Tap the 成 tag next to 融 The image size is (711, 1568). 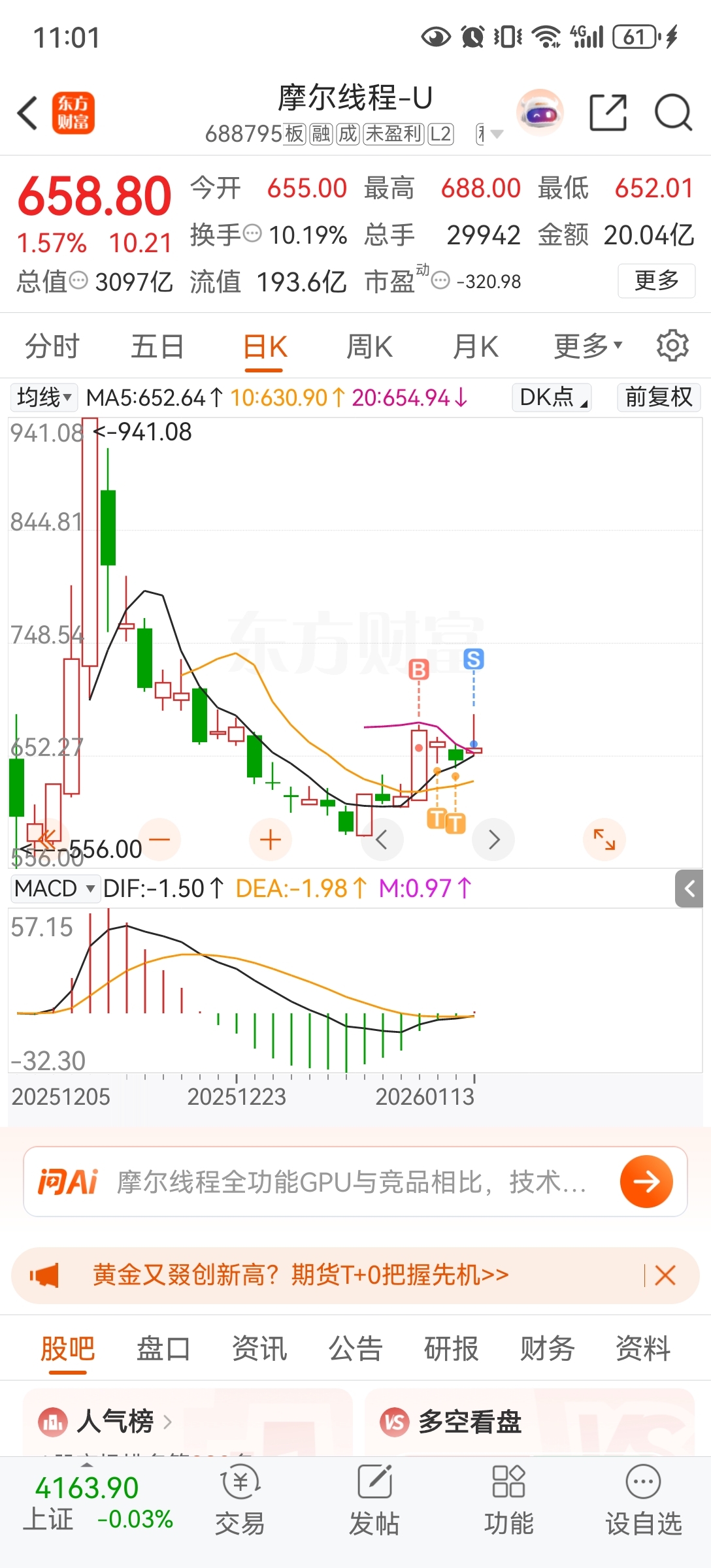coord(348,134)
